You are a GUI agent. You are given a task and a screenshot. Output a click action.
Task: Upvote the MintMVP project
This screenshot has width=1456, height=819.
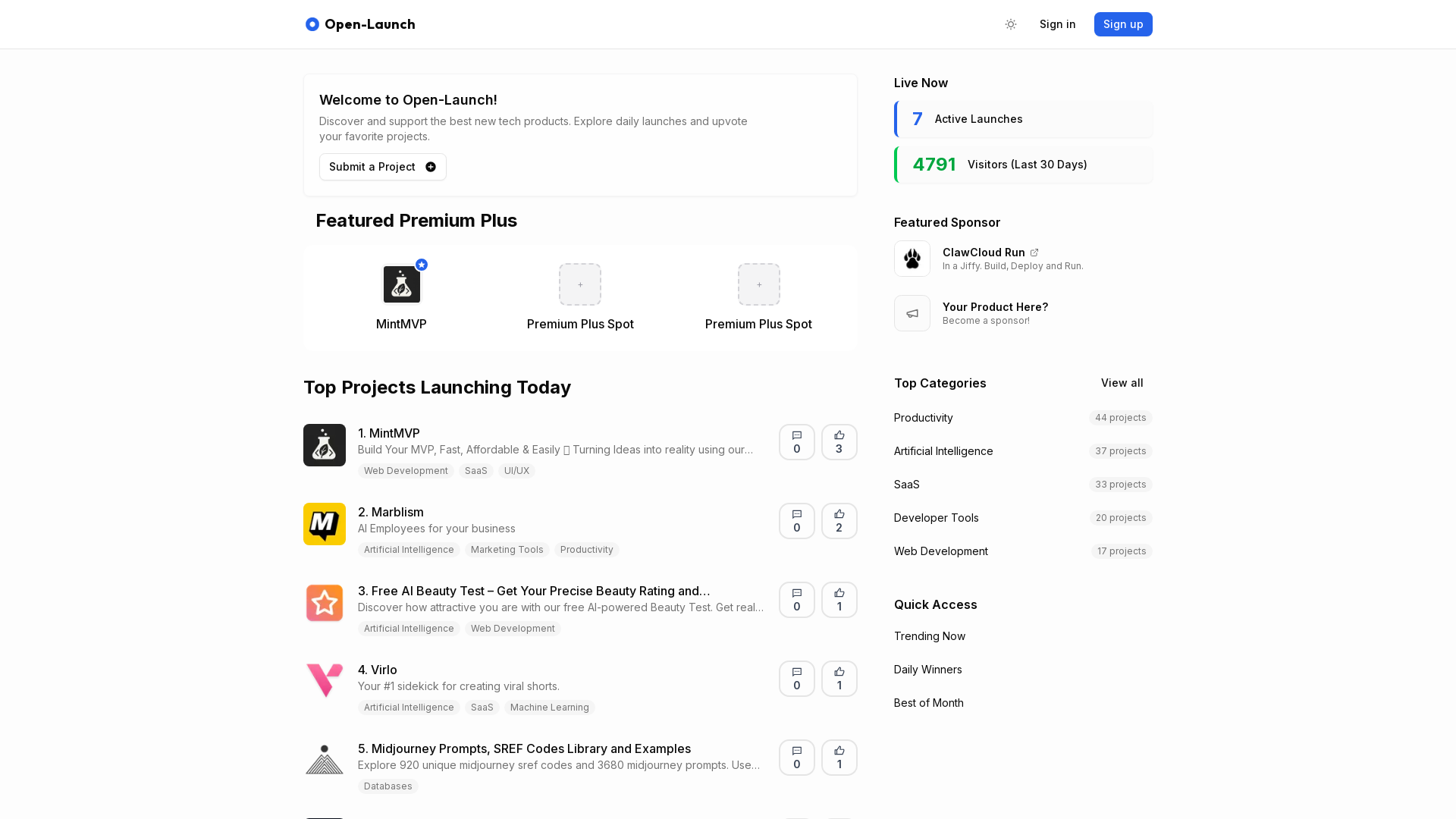click(839, 442)
